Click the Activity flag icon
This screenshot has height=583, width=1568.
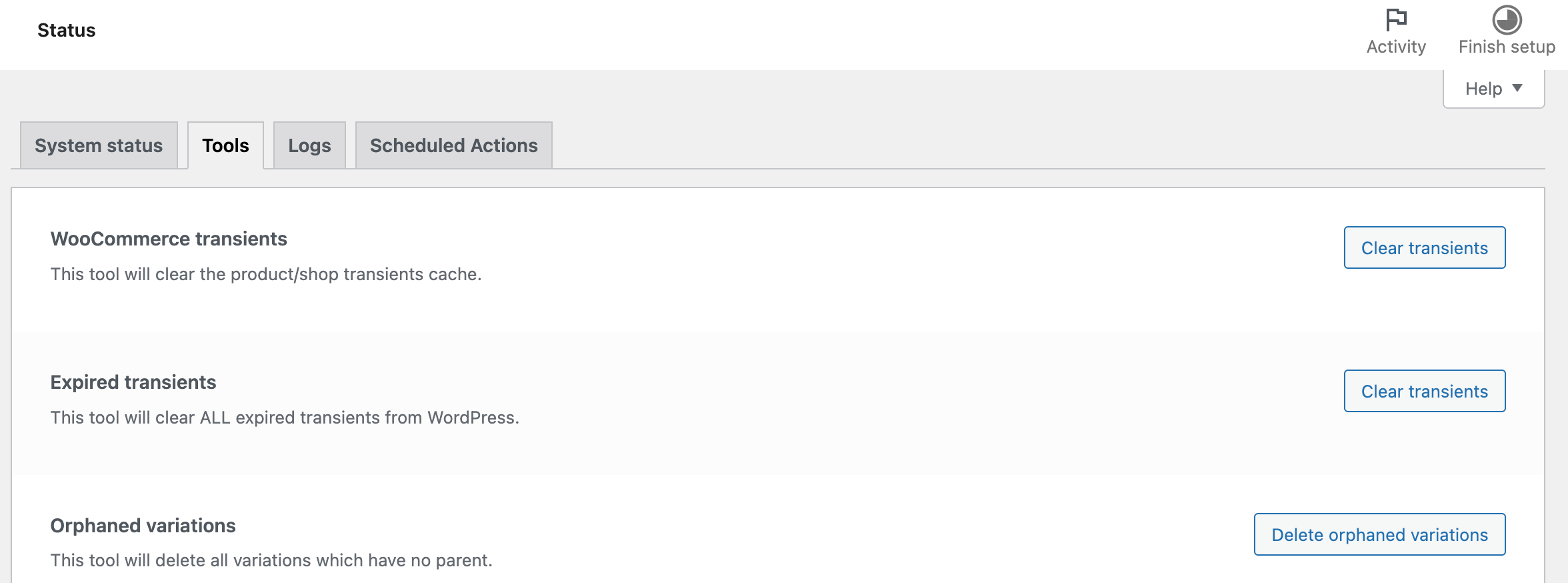(1396, 20)
